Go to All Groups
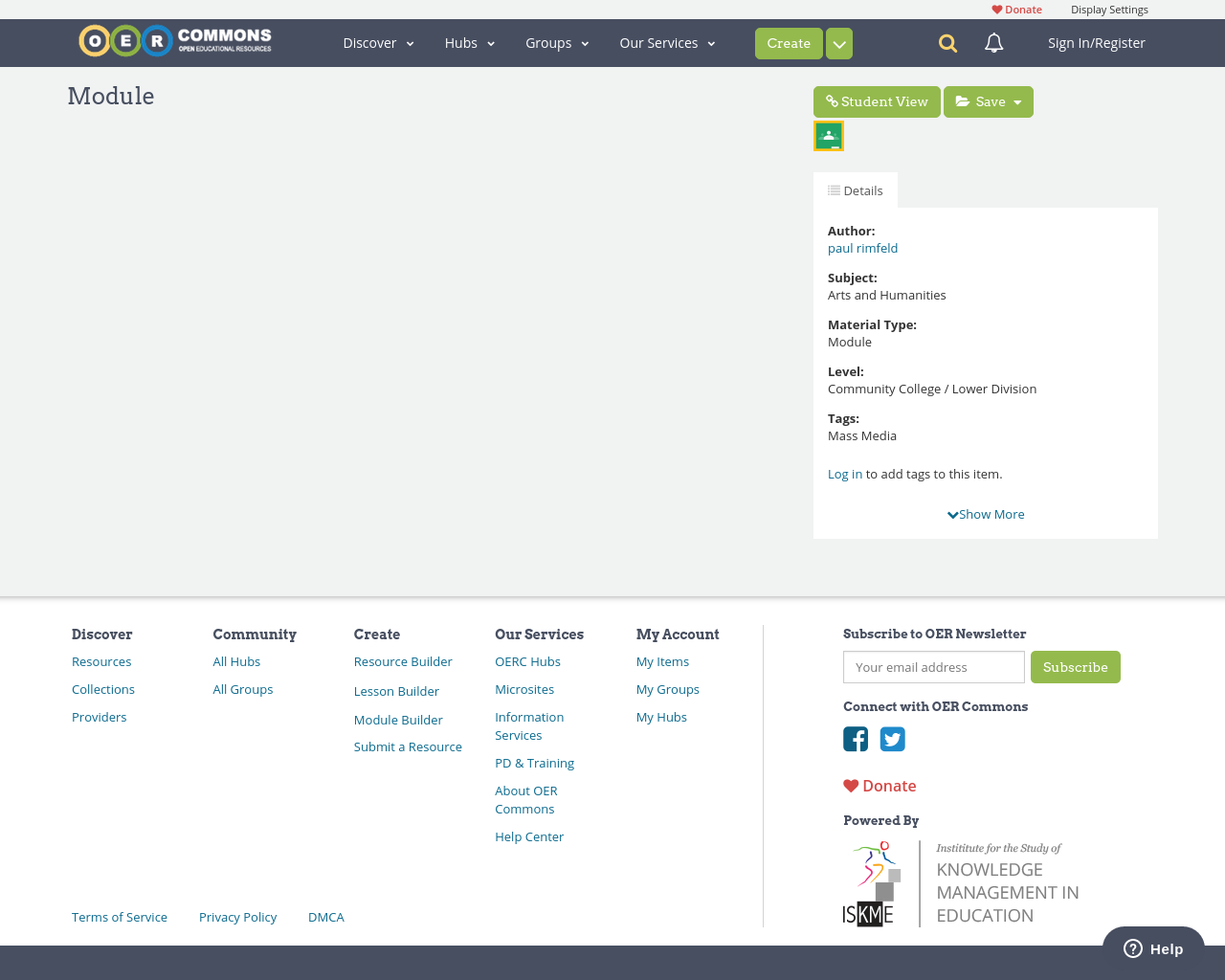This screenshot has height=980, width=1225. click(x=243, y=689)
